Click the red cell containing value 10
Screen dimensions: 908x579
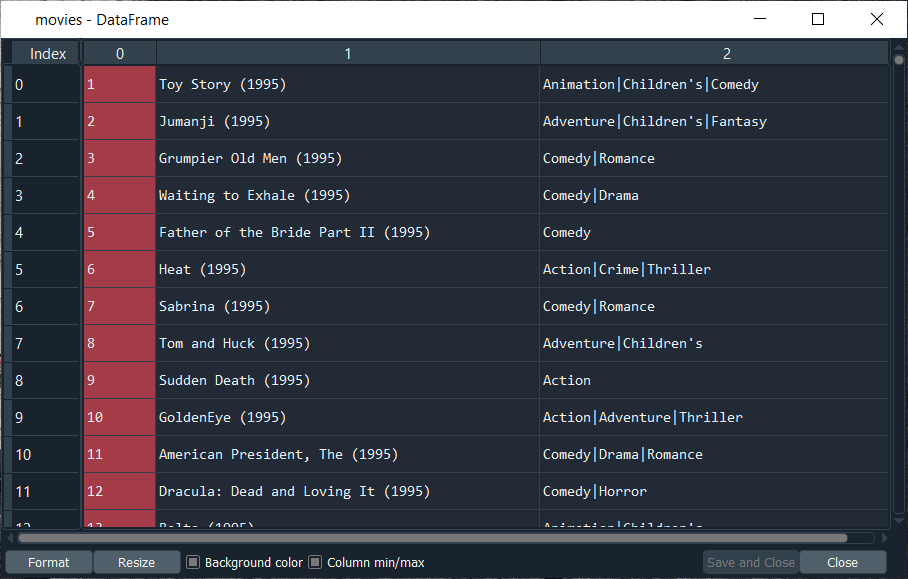coord(120,417)
